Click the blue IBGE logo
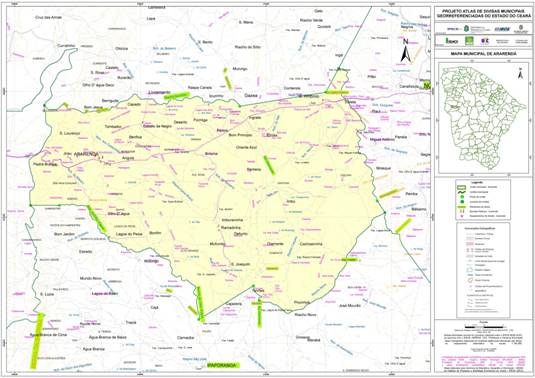Viewport: 535px width, 378px height. tap(502, 29)
